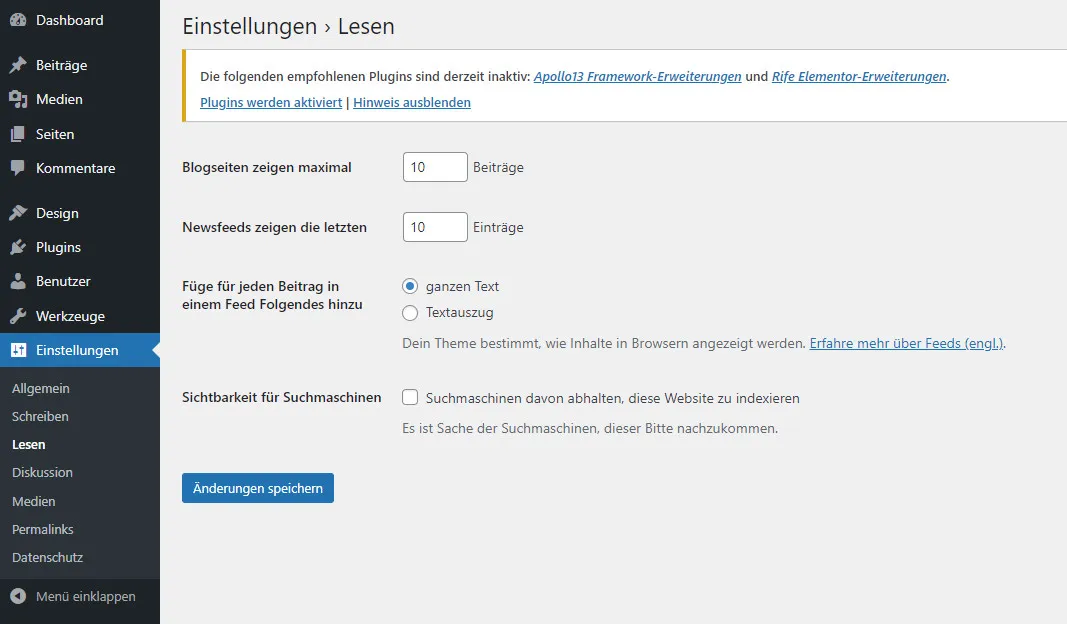Screen dimensions: 1067x624
Task: Open Seiten menu item
Action: pyautogui.click(x=80, y=134)
